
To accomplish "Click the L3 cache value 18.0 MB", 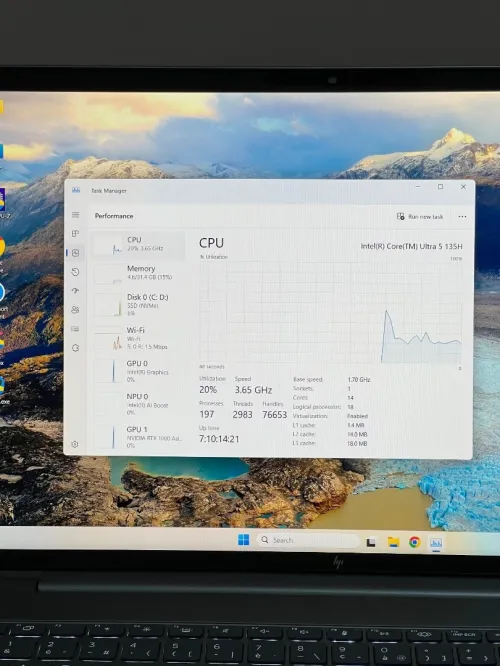I will tap(357, 443).
